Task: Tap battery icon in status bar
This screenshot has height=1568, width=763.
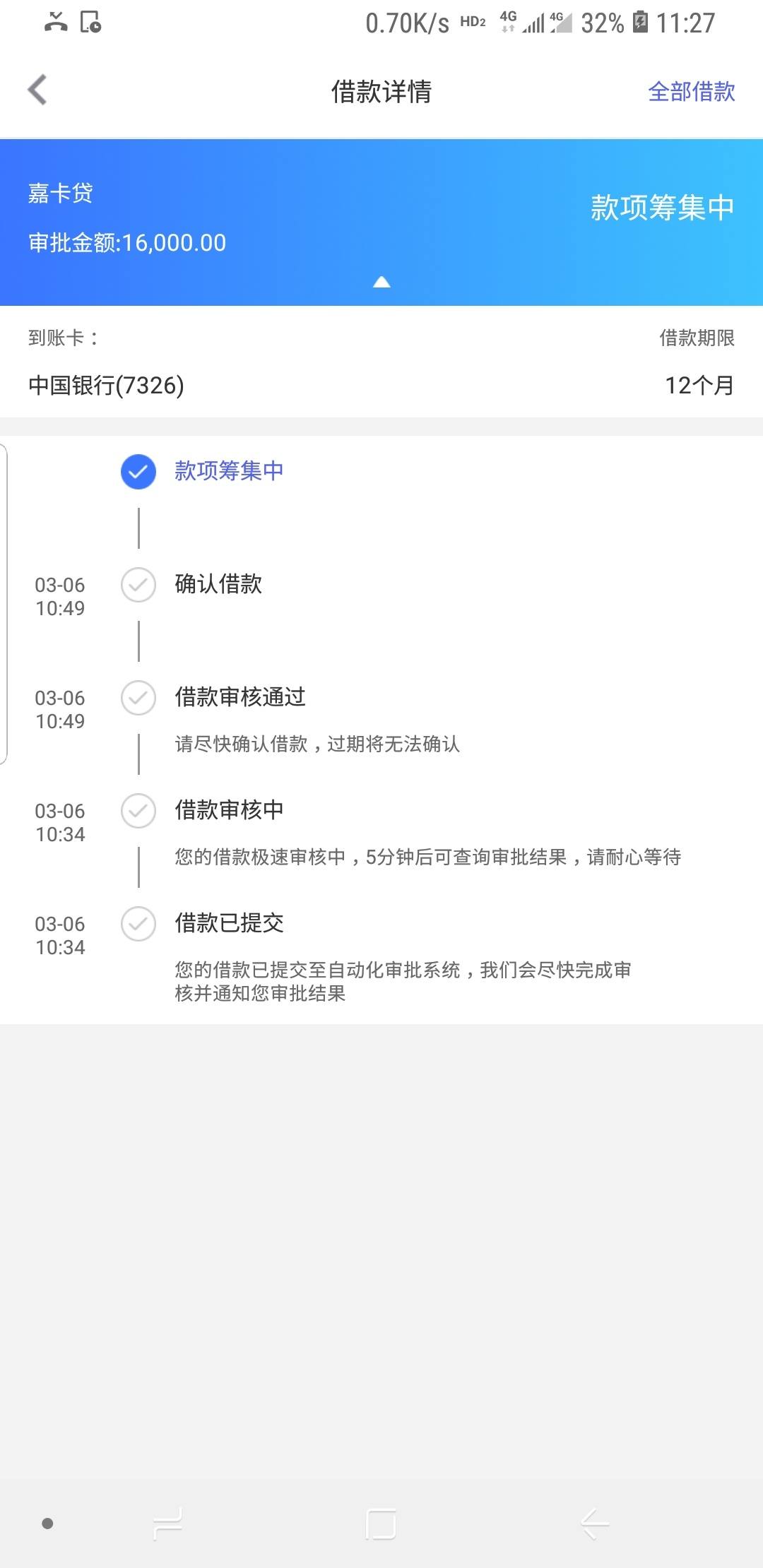Action: click(640, 23)
